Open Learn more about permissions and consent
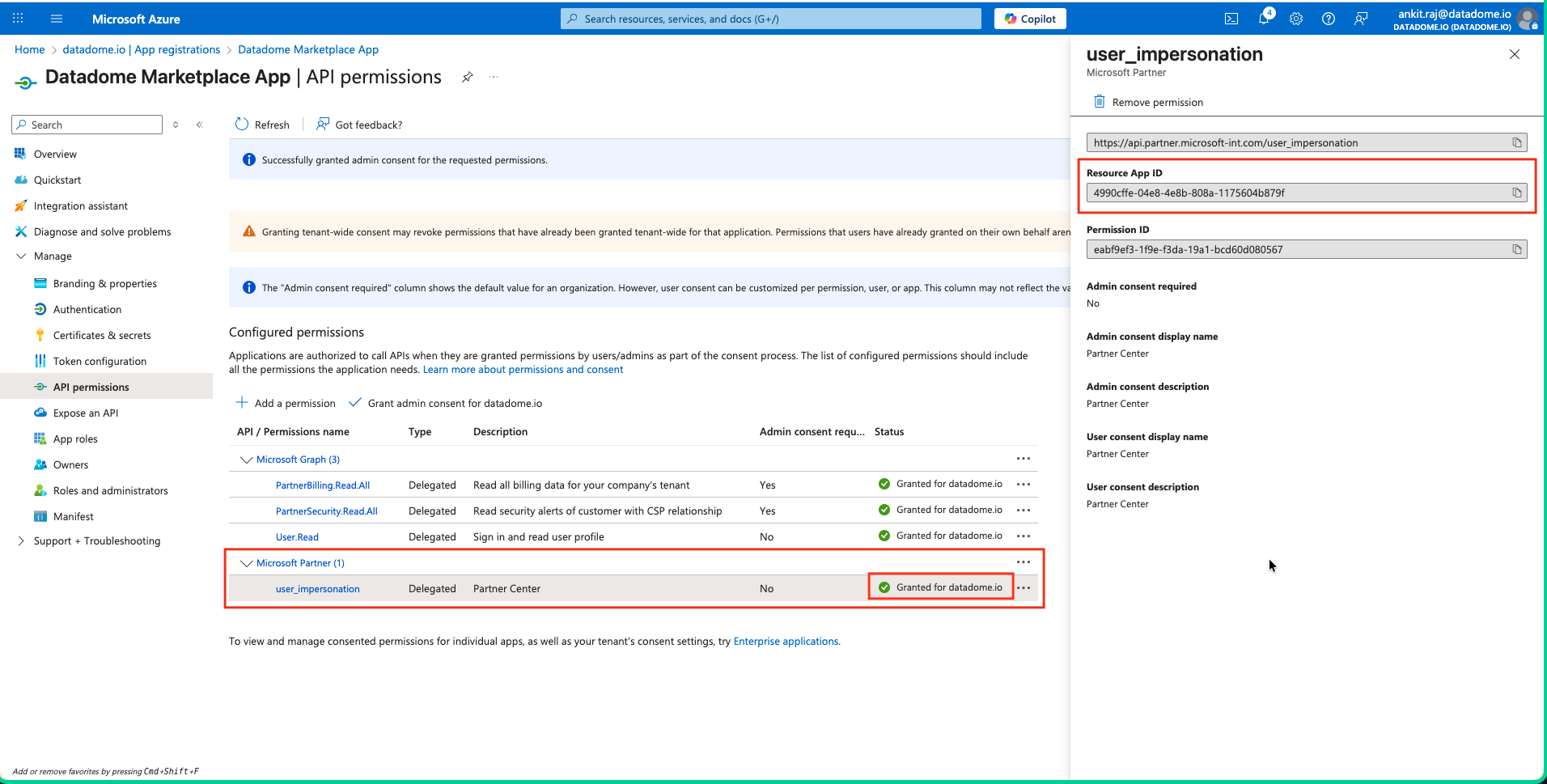1547x784 pixels. click(x=523, y=370)
